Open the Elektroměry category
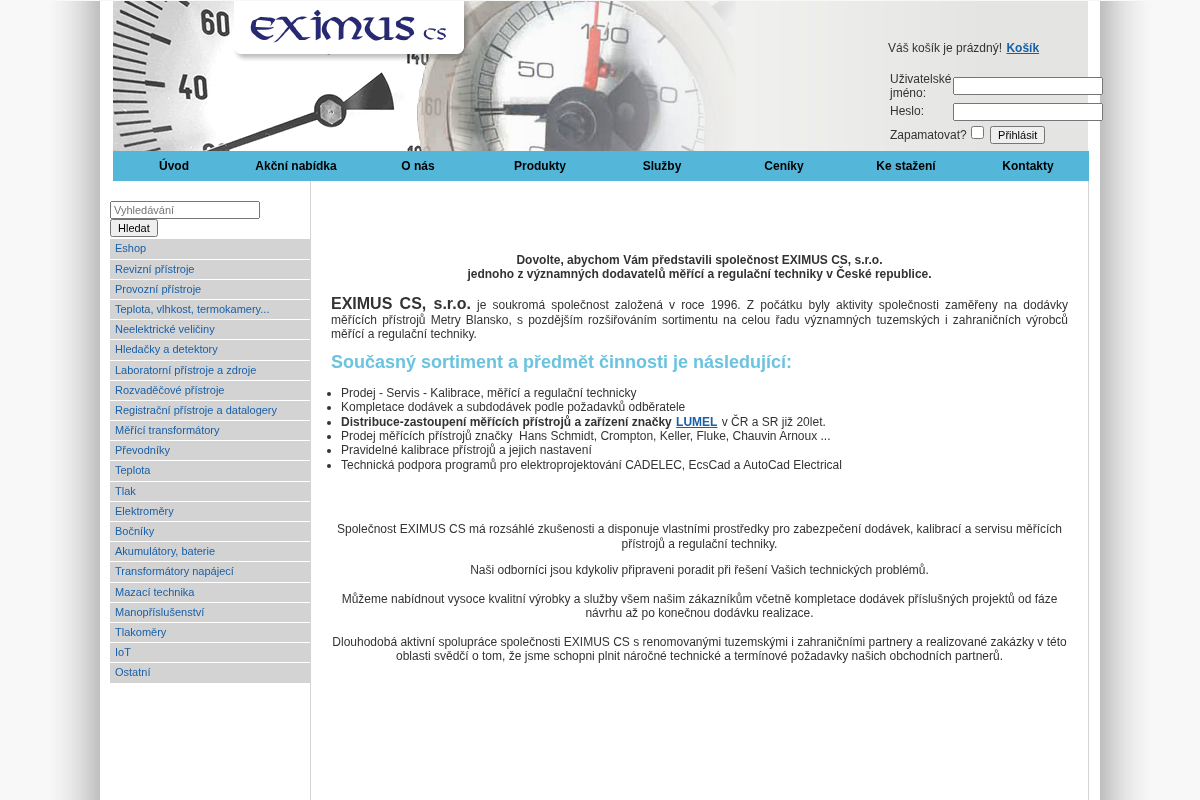Viewport: 1200px width, 800px height. click(210, 511)
